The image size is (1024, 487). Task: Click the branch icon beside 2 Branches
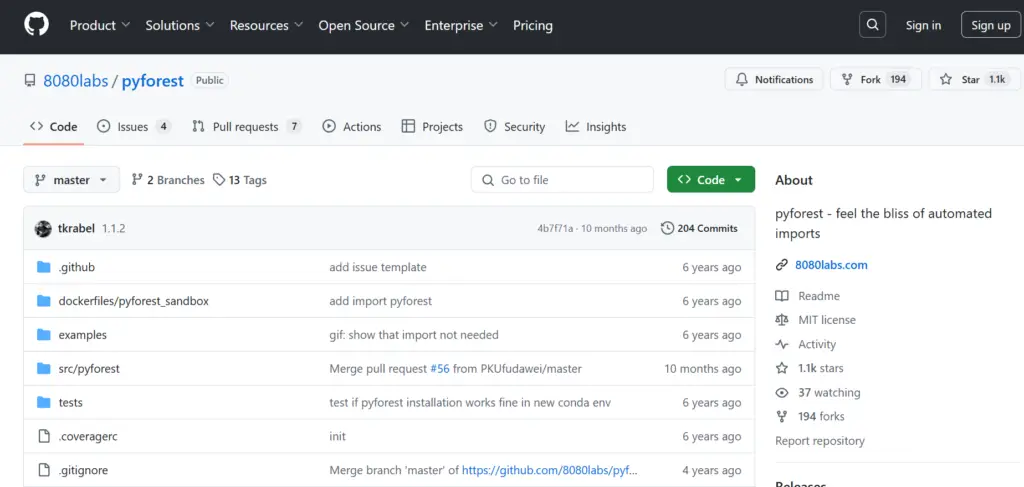137,180
